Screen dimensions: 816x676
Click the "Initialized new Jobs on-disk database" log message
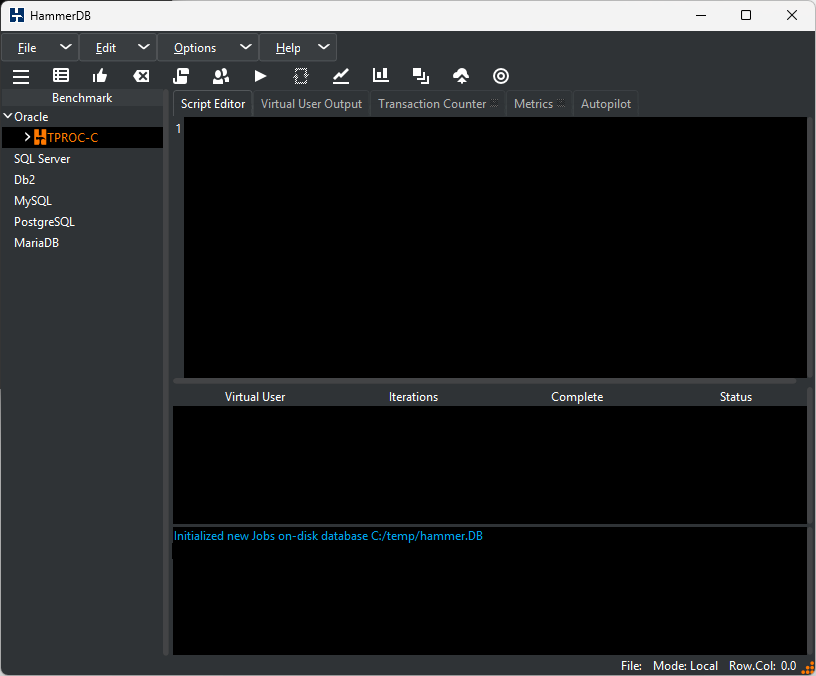tap(328, 536)
